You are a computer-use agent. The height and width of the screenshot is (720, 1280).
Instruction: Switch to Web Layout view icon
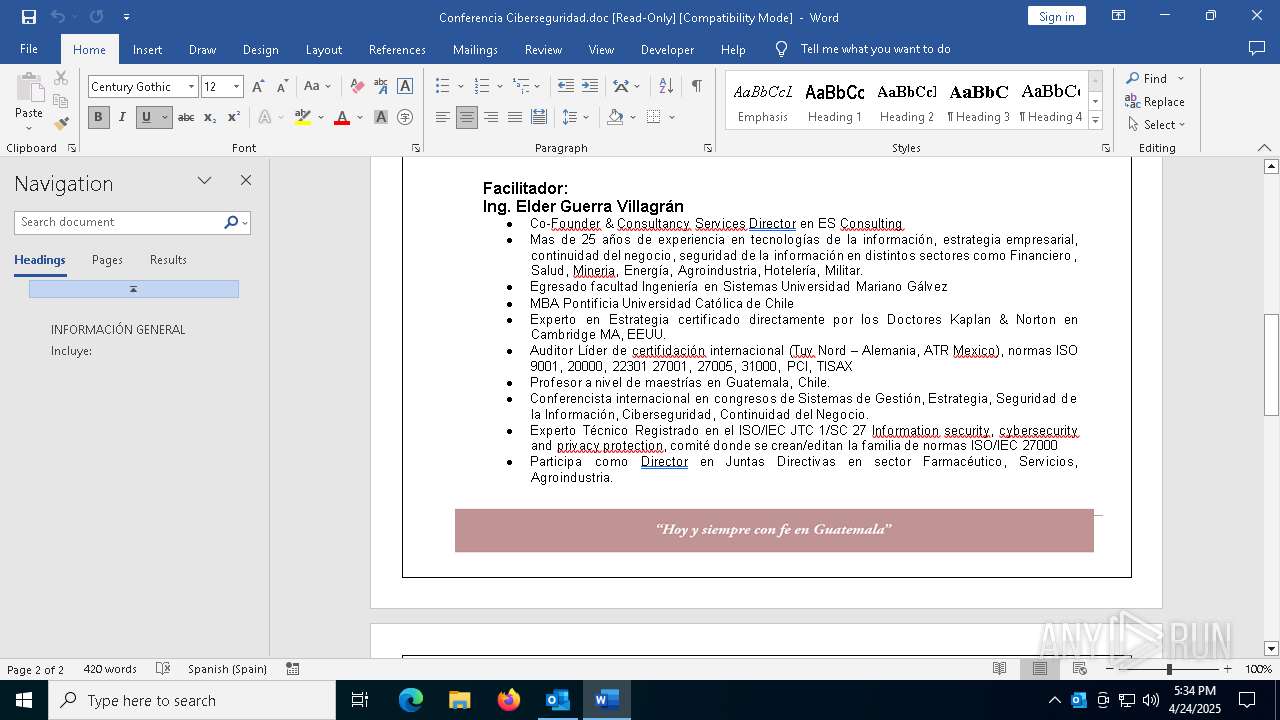[x=1080, y=669]
